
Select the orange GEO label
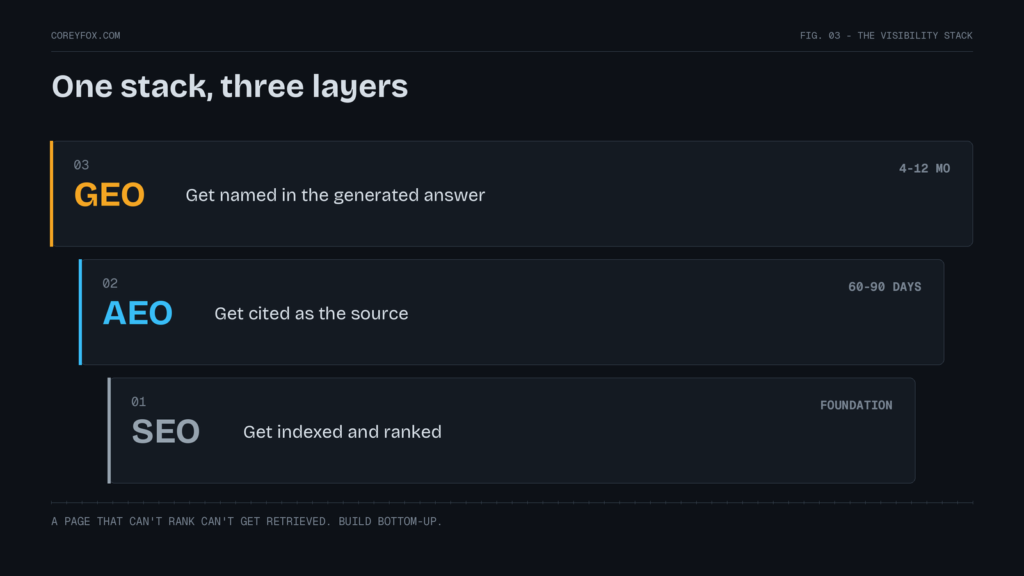tap(109, 195)
